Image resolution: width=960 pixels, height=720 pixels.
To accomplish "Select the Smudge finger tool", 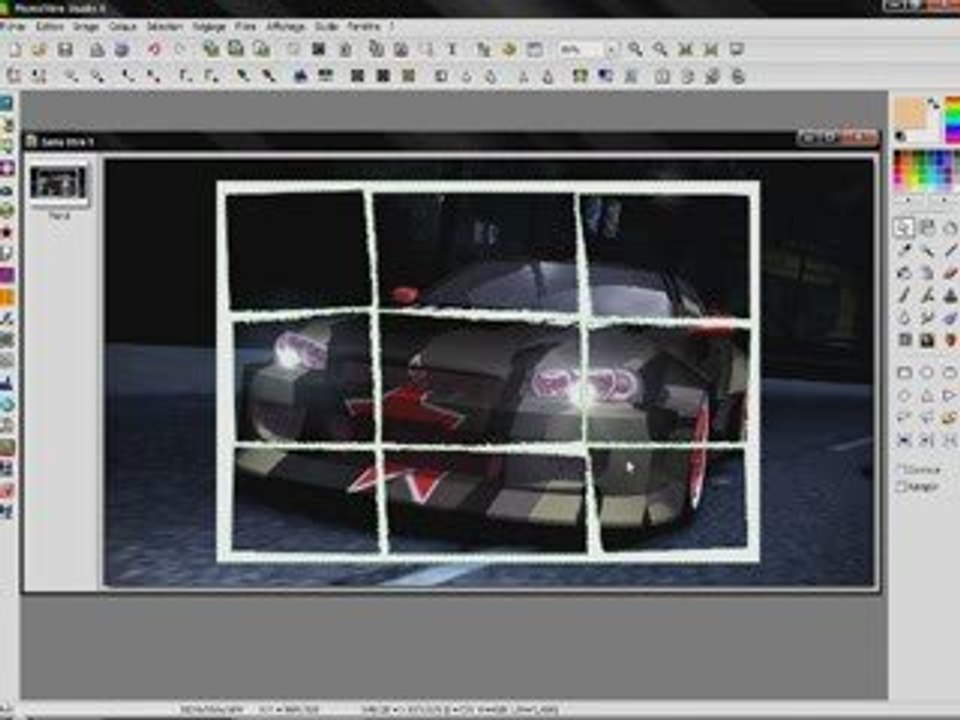I will pyautogui.click(x=928, y=318).
